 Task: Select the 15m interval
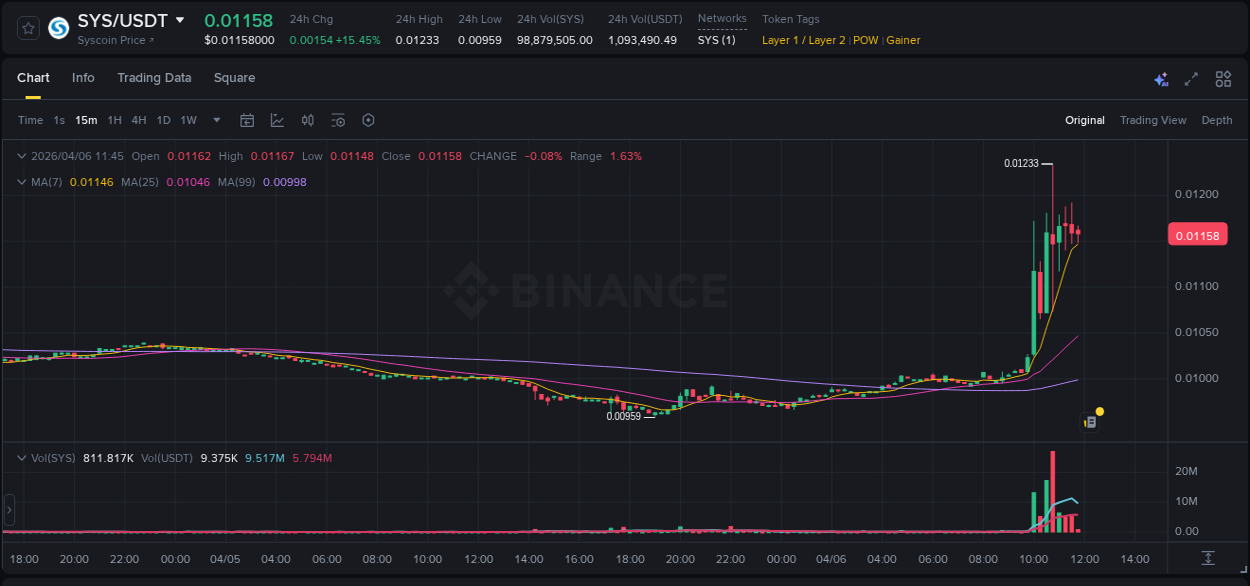click(x=86, y=120)
